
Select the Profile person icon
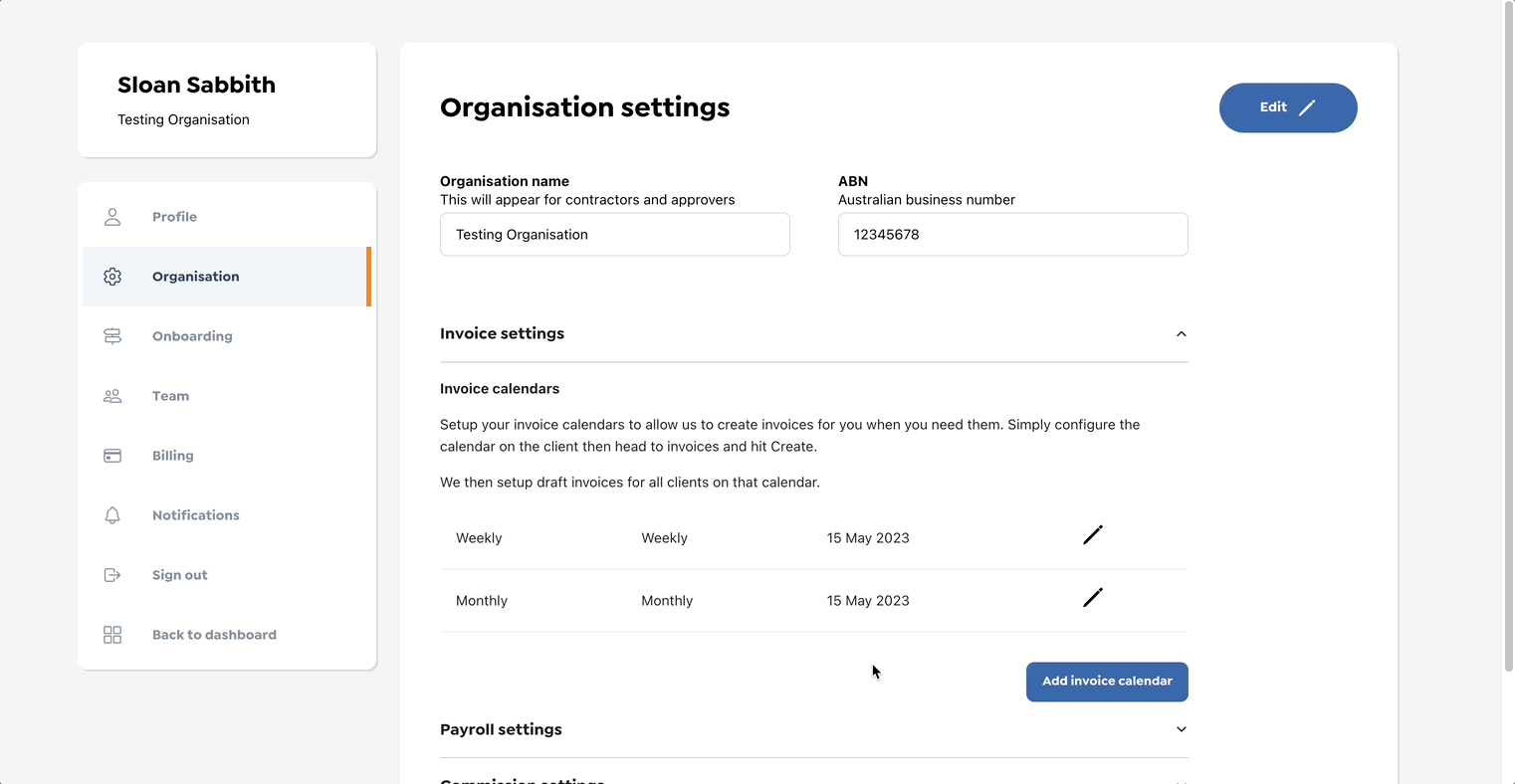(x=111, y=216)
